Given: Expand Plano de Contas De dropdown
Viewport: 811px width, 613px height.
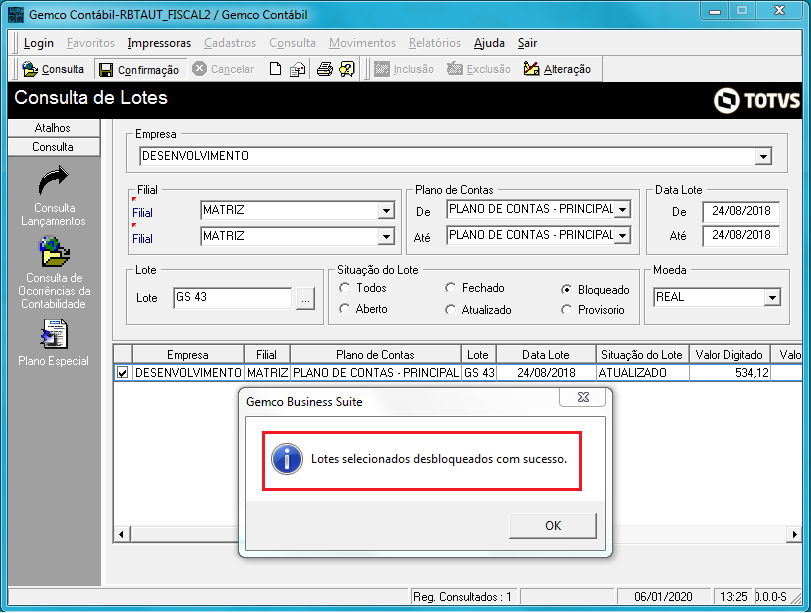Looking at the screenshot, I should pyautogui.click(x=623, y=210).
